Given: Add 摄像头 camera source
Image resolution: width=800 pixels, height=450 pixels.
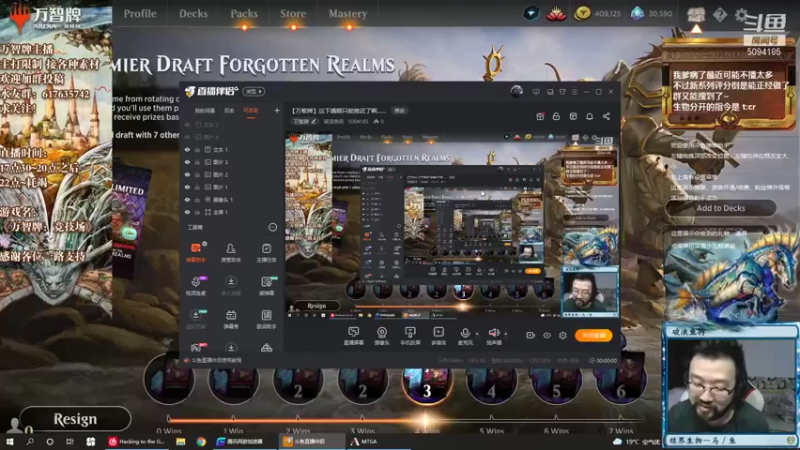Looking at the screenshot, I should 382,336.
